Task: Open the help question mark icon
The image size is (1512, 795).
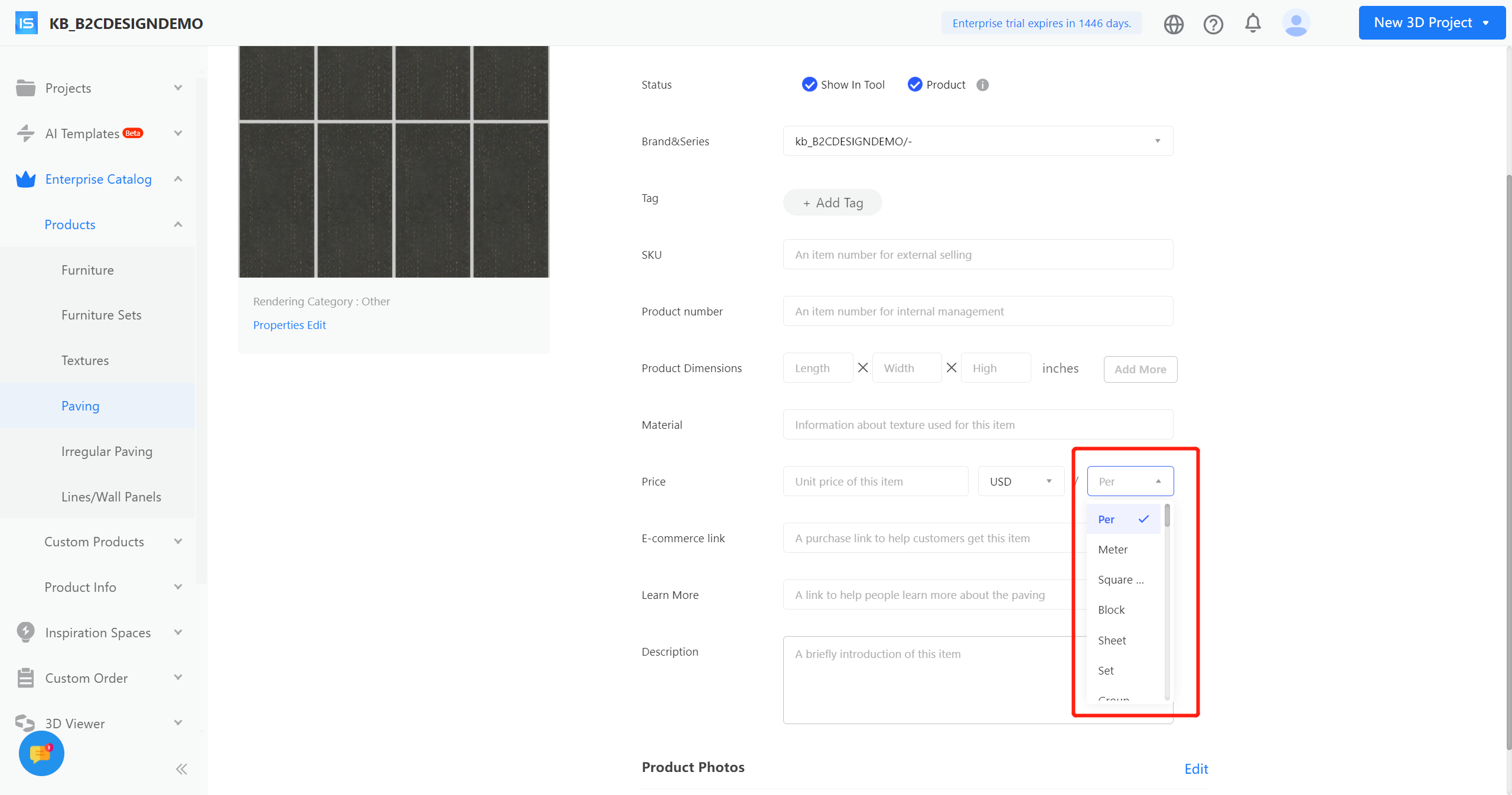Action: coord(1213,24)
